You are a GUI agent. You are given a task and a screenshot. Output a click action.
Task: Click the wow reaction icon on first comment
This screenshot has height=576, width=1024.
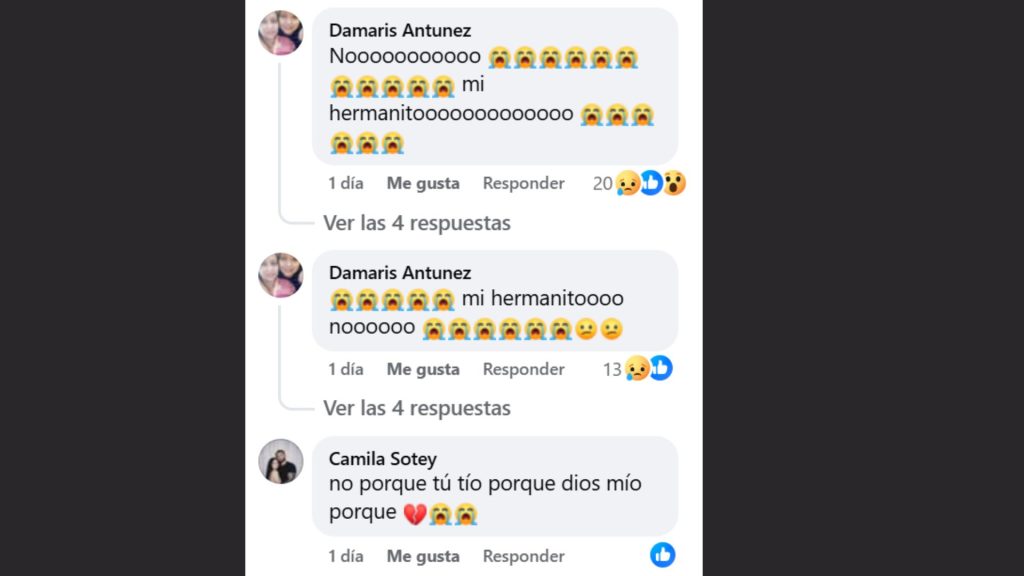pyautogui.click(x=673, y=183)
